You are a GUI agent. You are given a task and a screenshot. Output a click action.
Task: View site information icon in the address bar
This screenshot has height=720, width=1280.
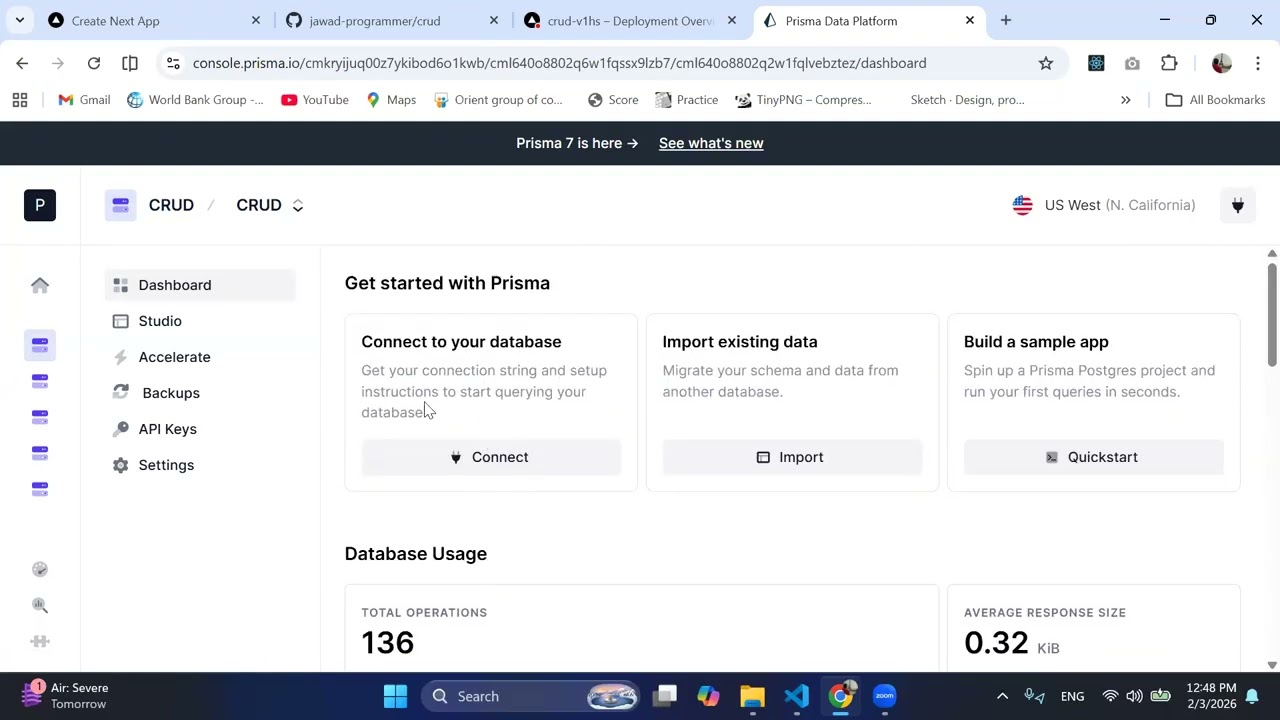[173, 63]
